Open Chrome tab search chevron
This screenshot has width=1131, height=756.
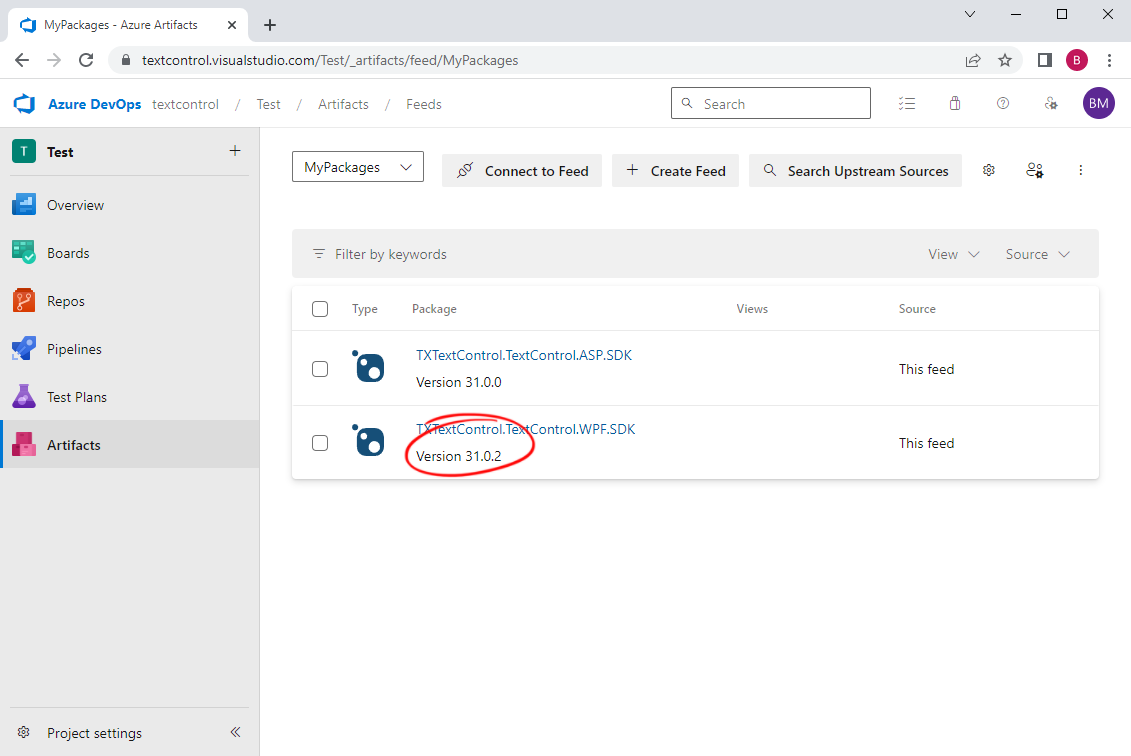[970, 14]
